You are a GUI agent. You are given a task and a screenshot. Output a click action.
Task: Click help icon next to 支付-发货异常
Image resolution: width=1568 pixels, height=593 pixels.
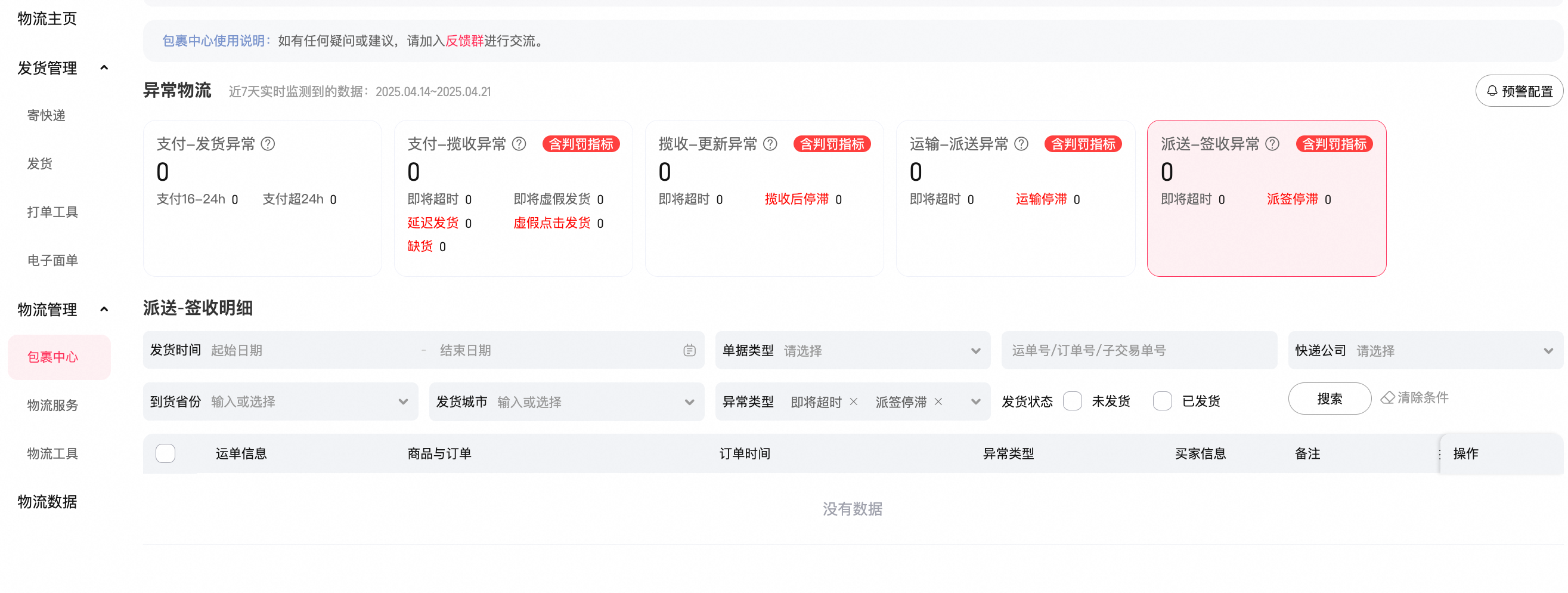tap(268, 144)
